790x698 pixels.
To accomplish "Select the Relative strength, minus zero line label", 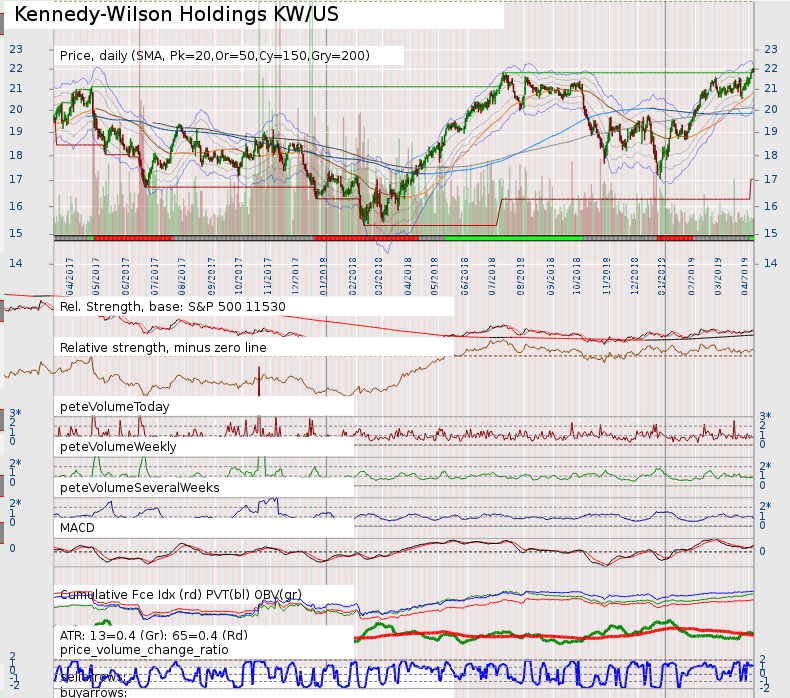I will coord(163,348).
